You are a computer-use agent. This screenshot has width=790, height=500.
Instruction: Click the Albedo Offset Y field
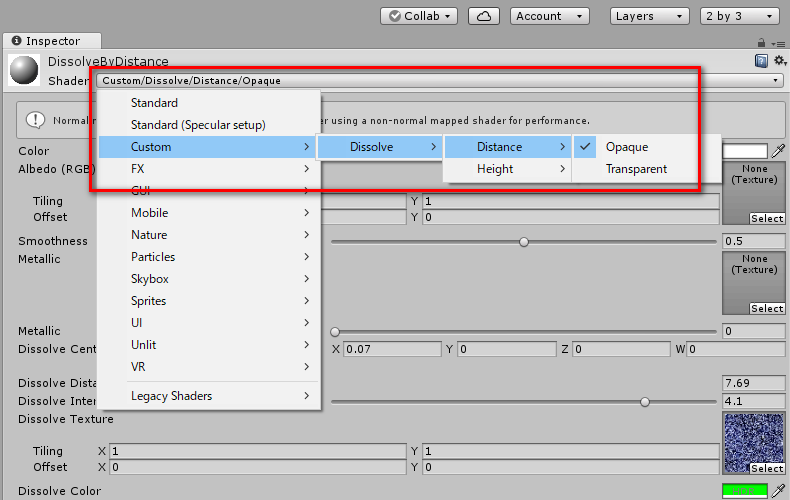click(x=571, y=217)
